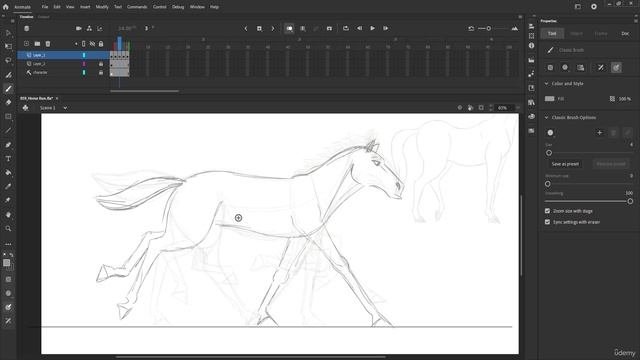Add a new custom brush shape
640x360 pixels.
600,133
